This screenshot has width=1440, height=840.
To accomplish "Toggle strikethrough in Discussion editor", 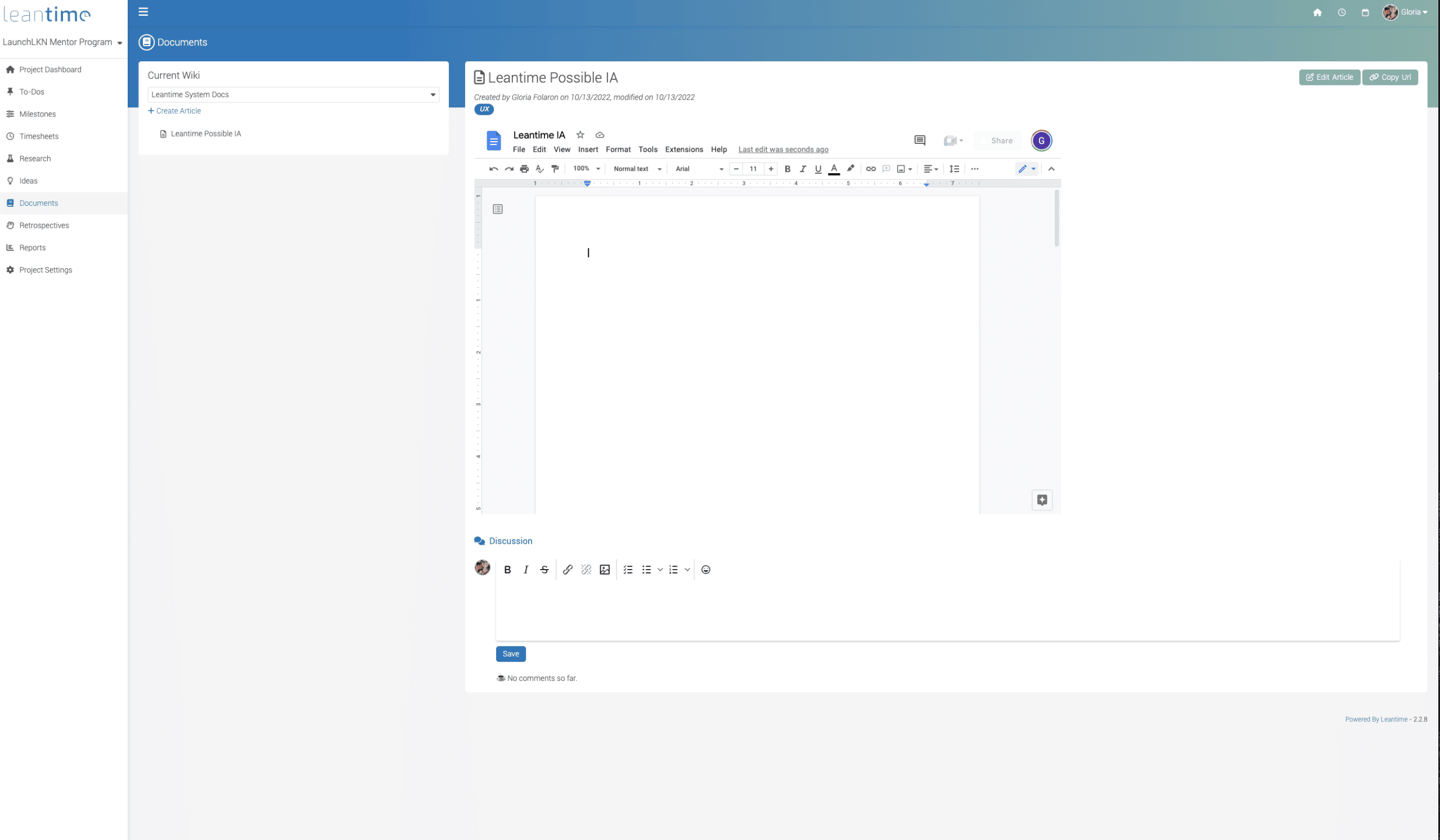I will (x=544, y=570).
